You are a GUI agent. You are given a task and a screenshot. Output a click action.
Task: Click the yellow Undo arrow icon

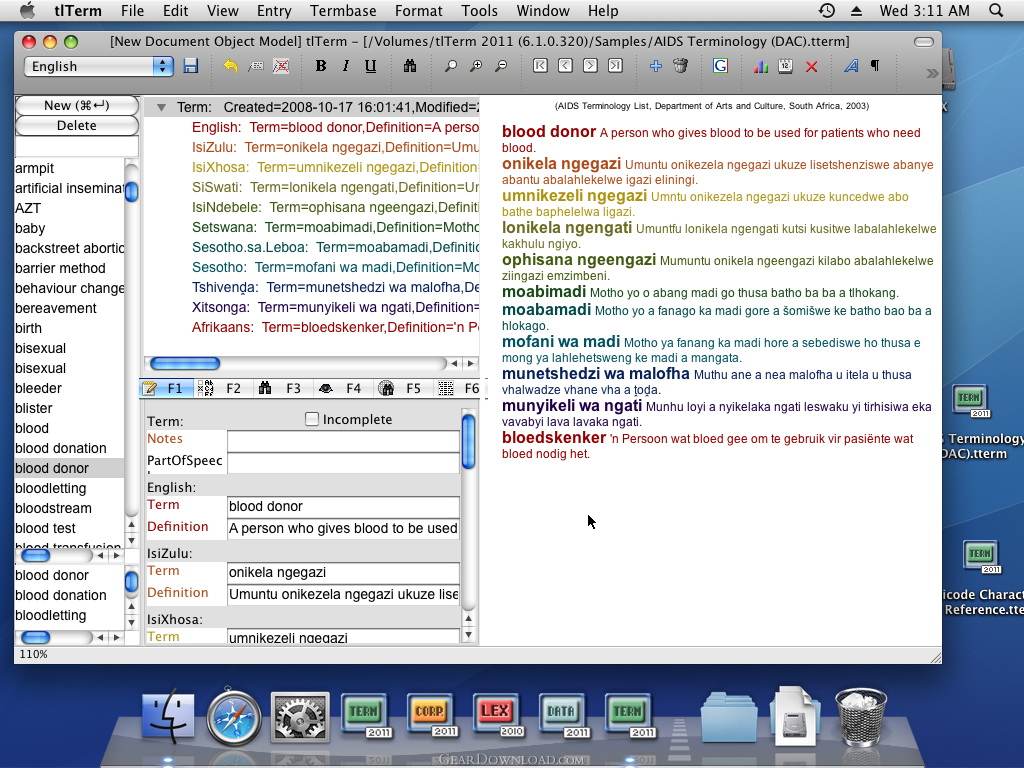click(230, 66)
